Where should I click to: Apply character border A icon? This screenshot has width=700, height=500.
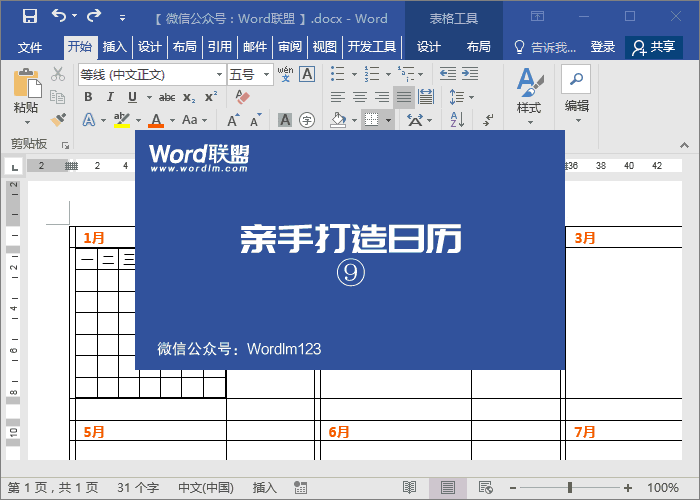click(x=307, y=74)
